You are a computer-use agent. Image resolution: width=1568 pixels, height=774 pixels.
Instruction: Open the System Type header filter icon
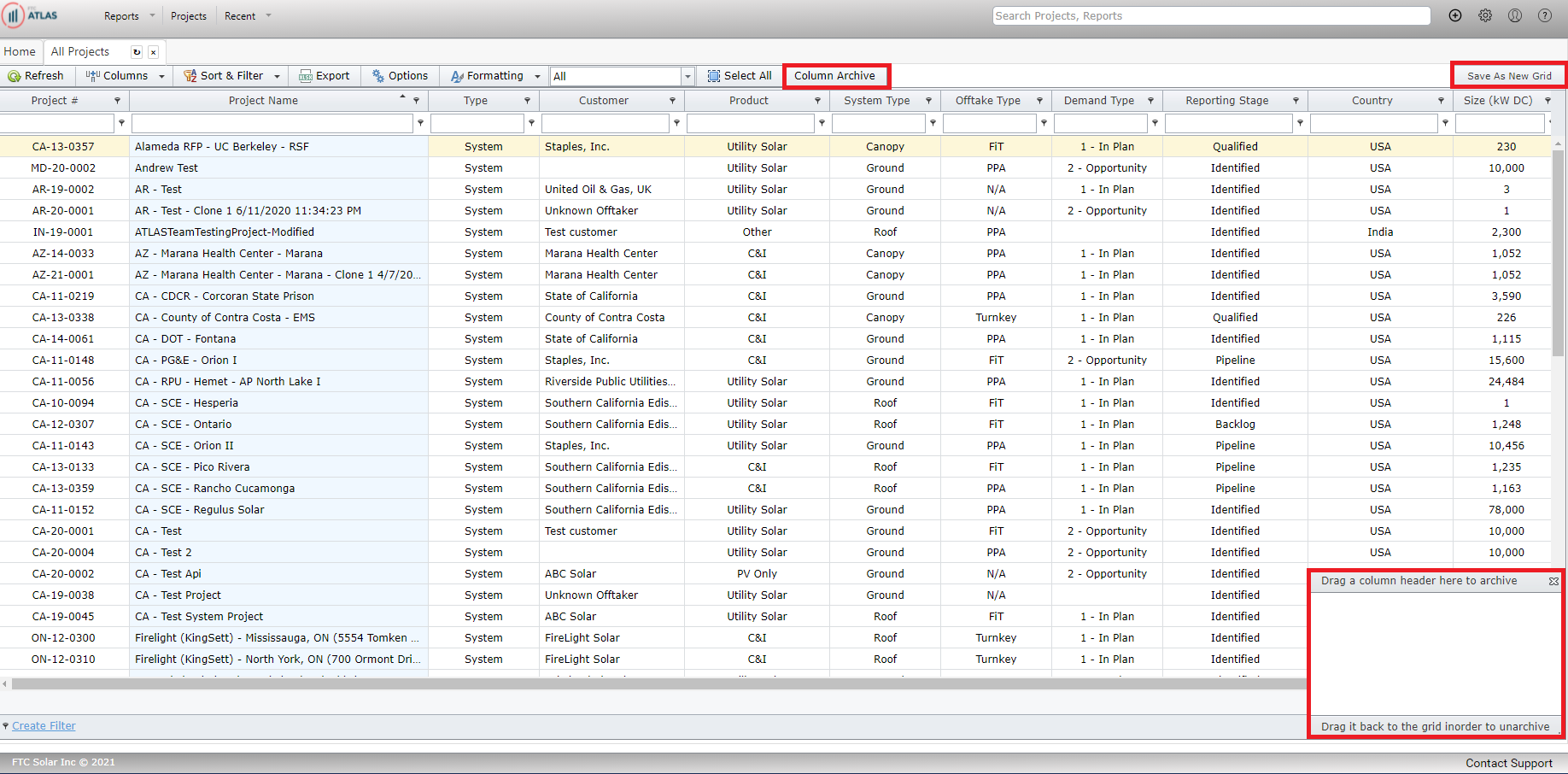[x=928, y=101]
